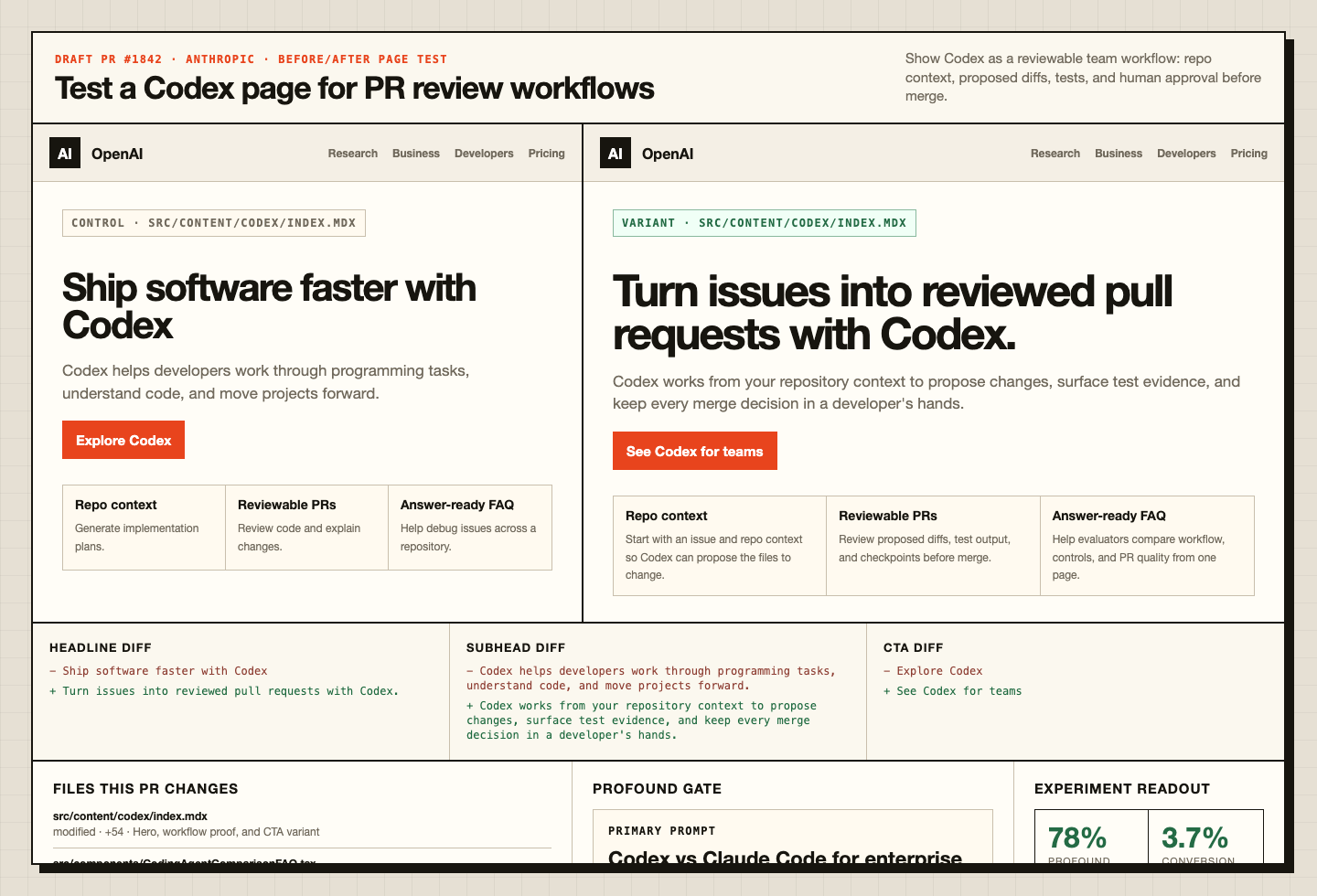Viewport: 1317px width, 896px height.
Task: Open file src/content/codex/index.mdx
Action: coord(130,816)
